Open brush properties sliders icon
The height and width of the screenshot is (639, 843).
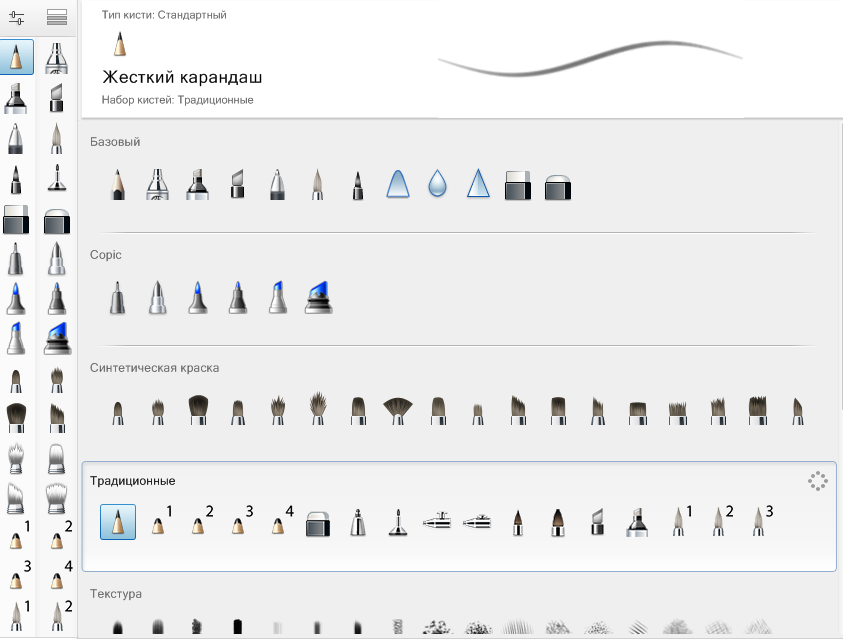click(17, 17)
